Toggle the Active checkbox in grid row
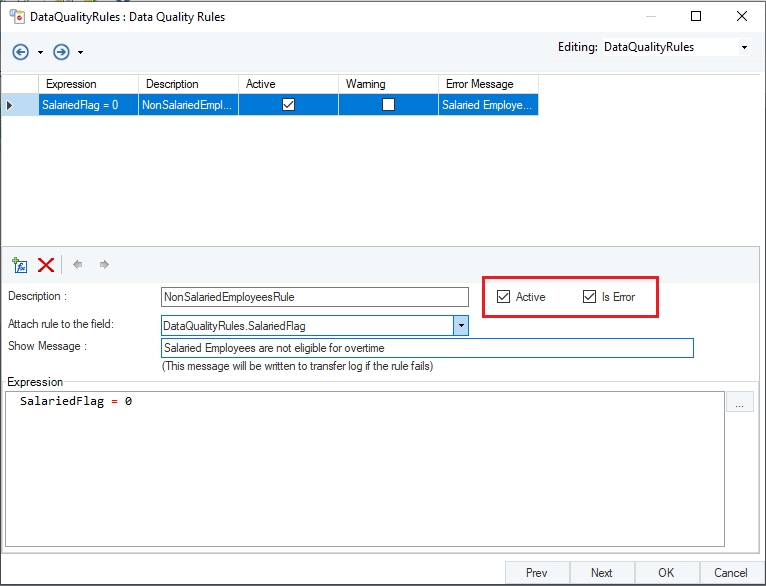The image size is (766, 586). point(288,104)
